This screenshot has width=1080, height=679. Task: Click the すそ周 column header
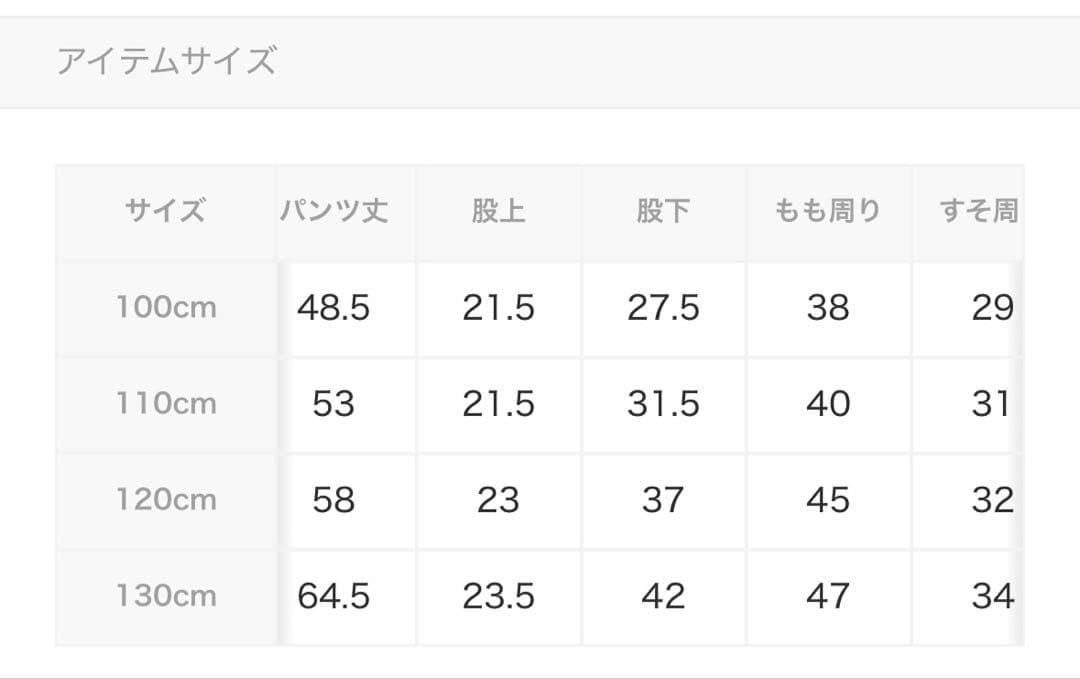pos(979,211)
